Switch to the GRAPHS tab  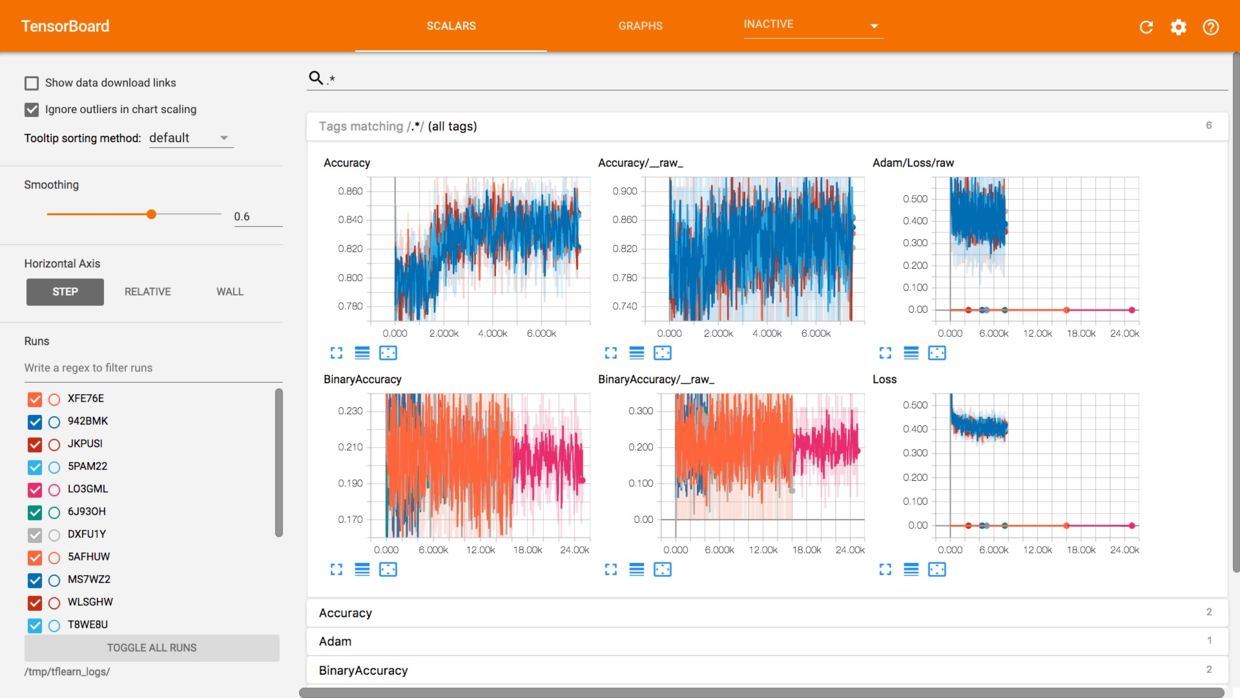(x=640, y=26)
